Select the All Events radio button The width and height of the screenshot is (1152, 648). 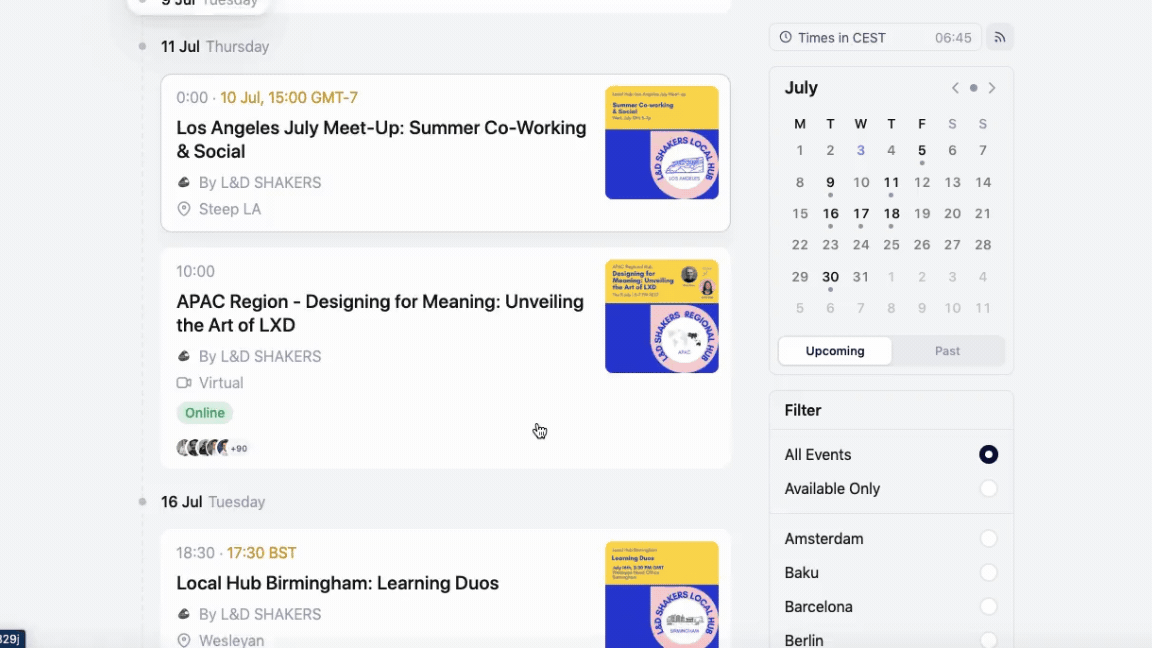988,455
